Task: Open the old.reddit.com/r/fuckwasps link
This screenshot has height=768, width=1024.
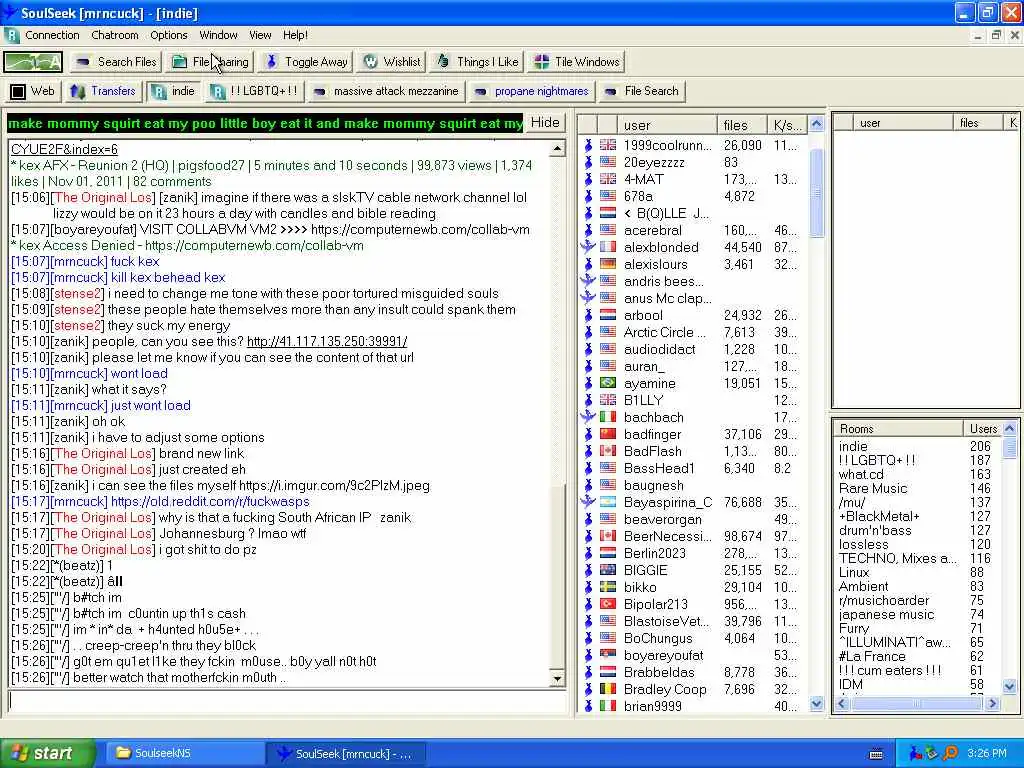Action: click(210, 502)
